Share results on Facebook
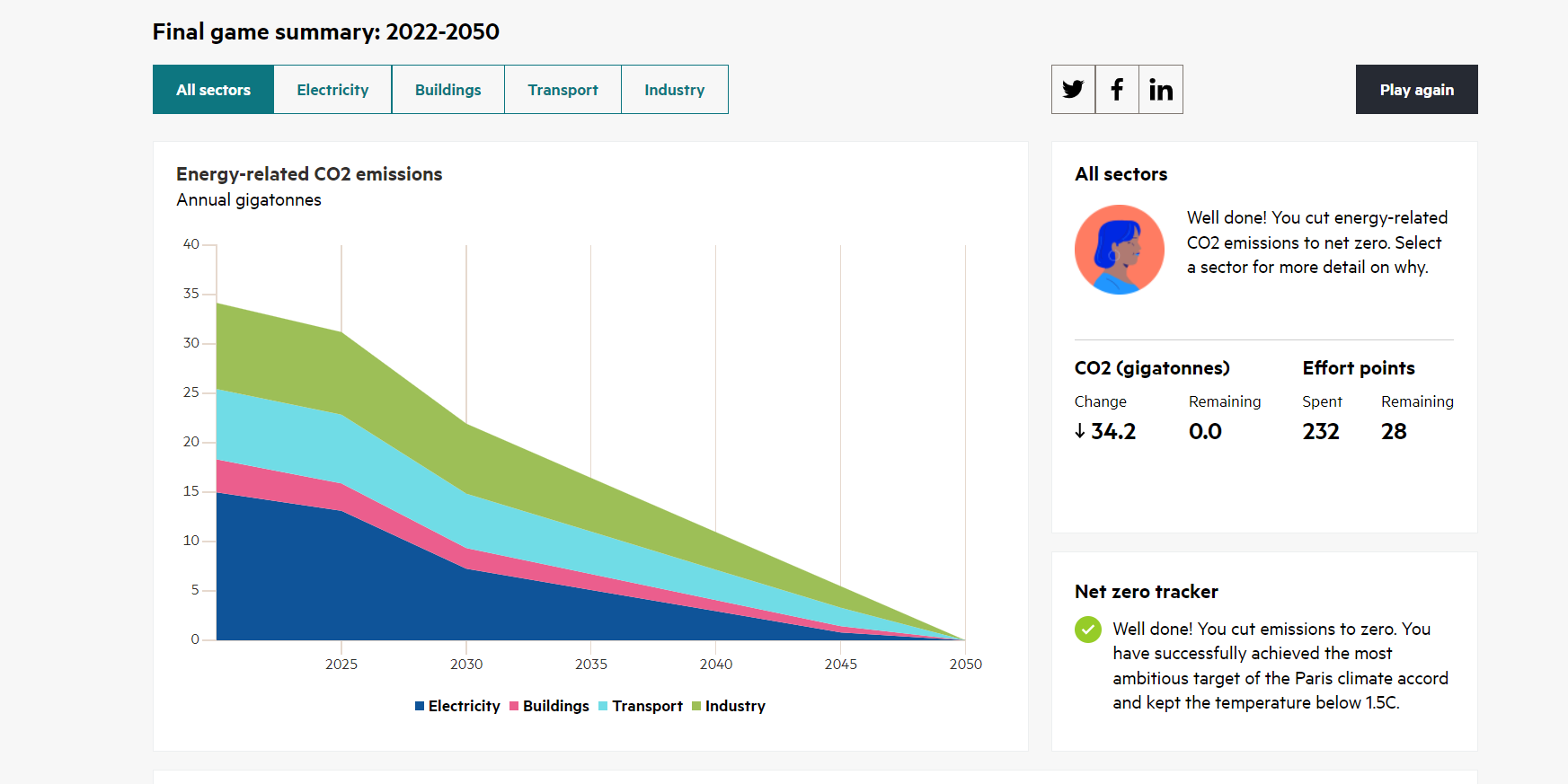The image size is (1568, 784). (x=1117, y=89)
